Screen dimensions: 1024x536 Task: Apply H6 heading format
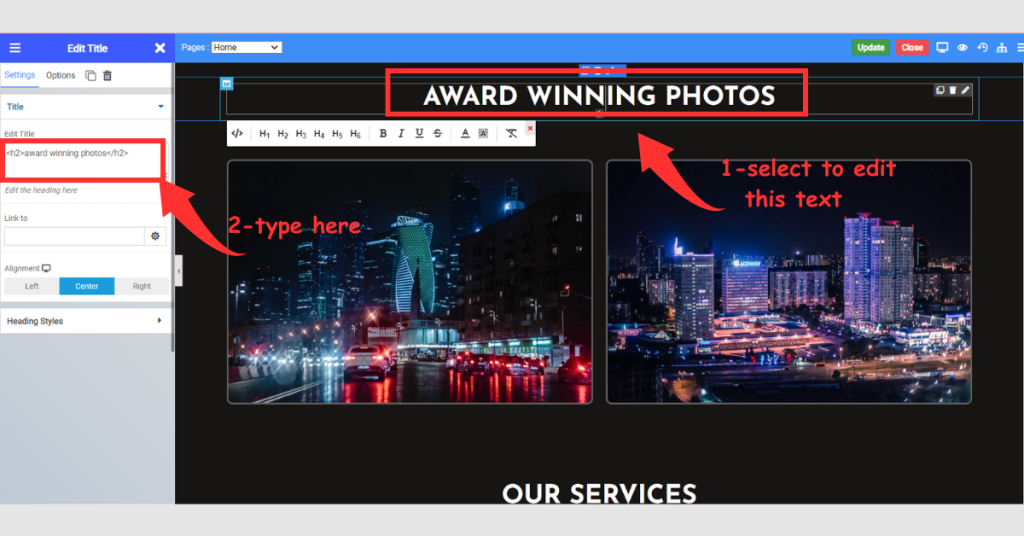tap(355, 134)
